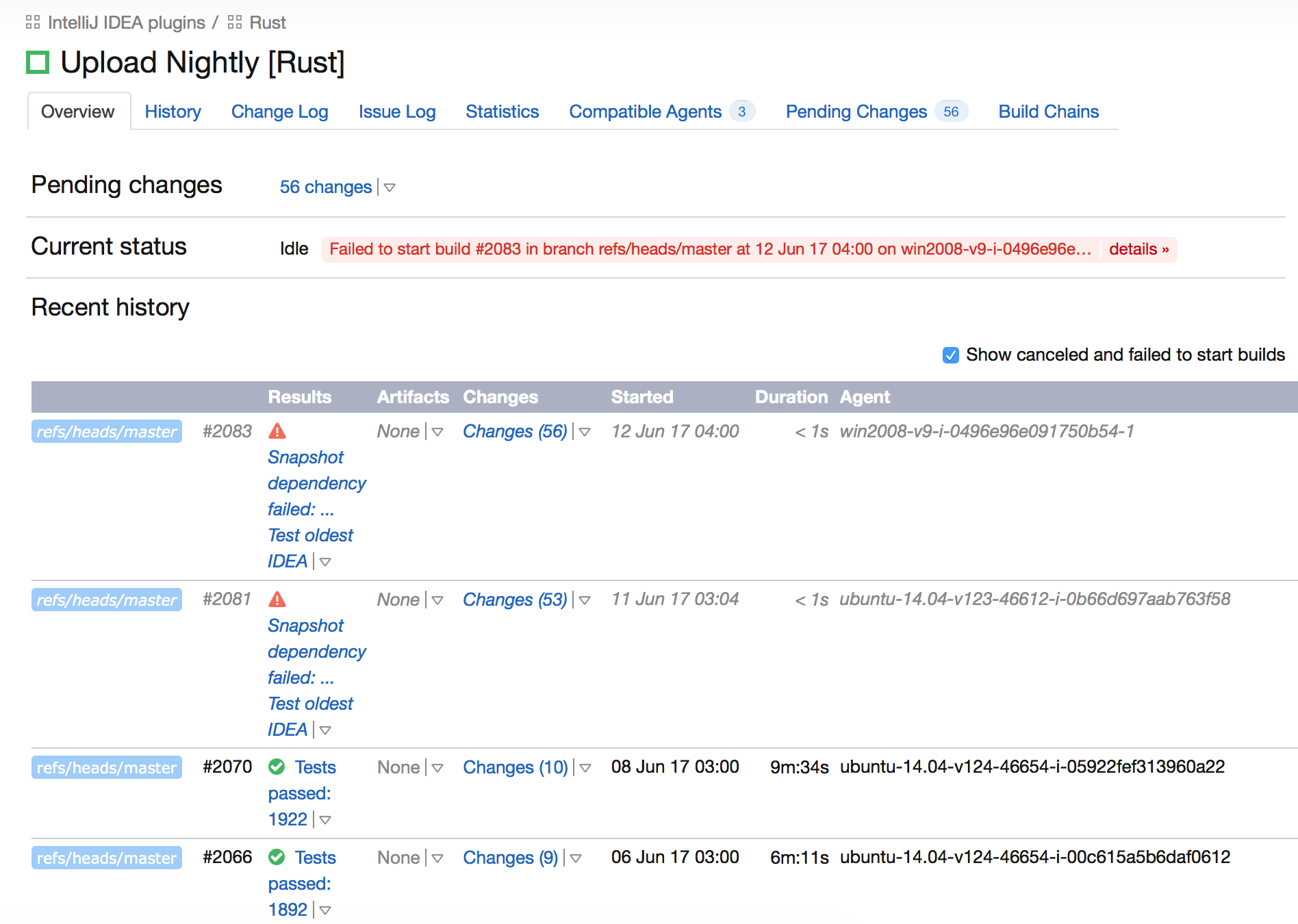
Task: Click the refs/heads/master label on build #2083
Action: point(106,431)
